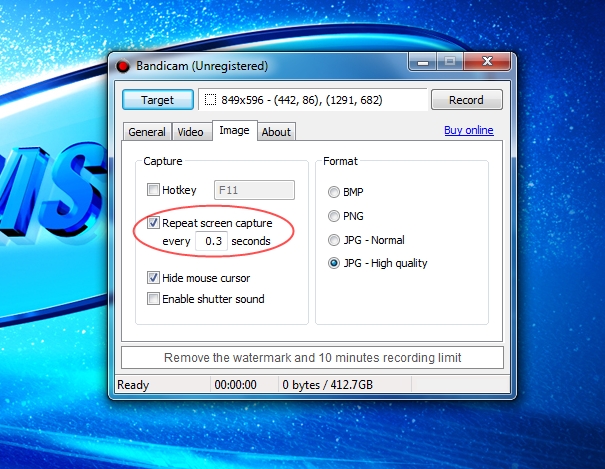Uncheck Repeat screen capture checkbox
605x469 pixels.
click(153, 223)
